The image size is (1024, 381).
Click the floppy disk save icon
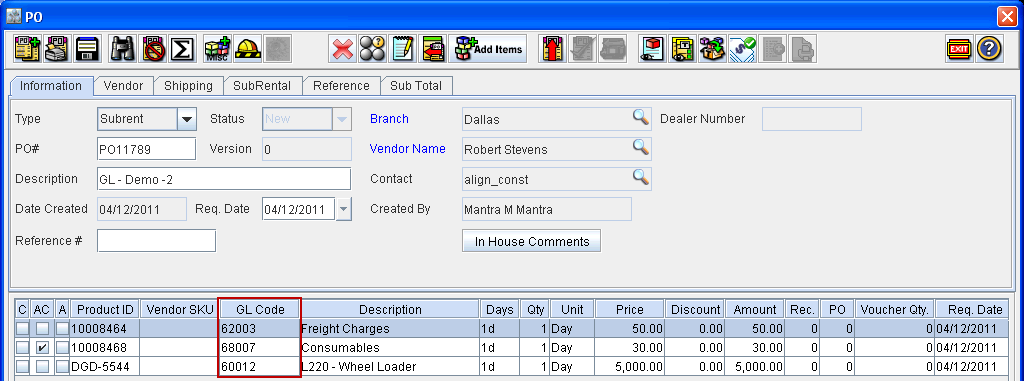pyautogui.click(x=87, y=49)
